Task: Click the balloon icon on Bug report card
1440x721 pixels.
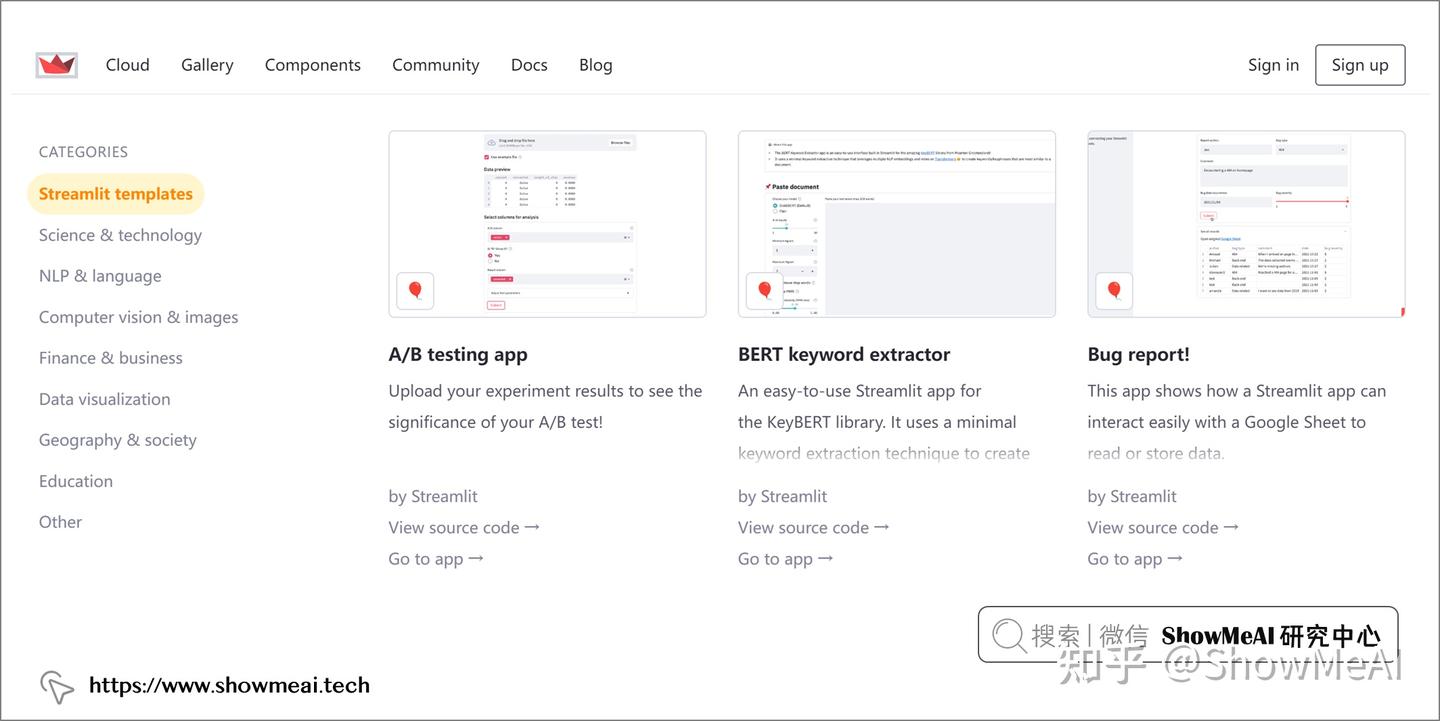Action: (x=1114, y=291)
